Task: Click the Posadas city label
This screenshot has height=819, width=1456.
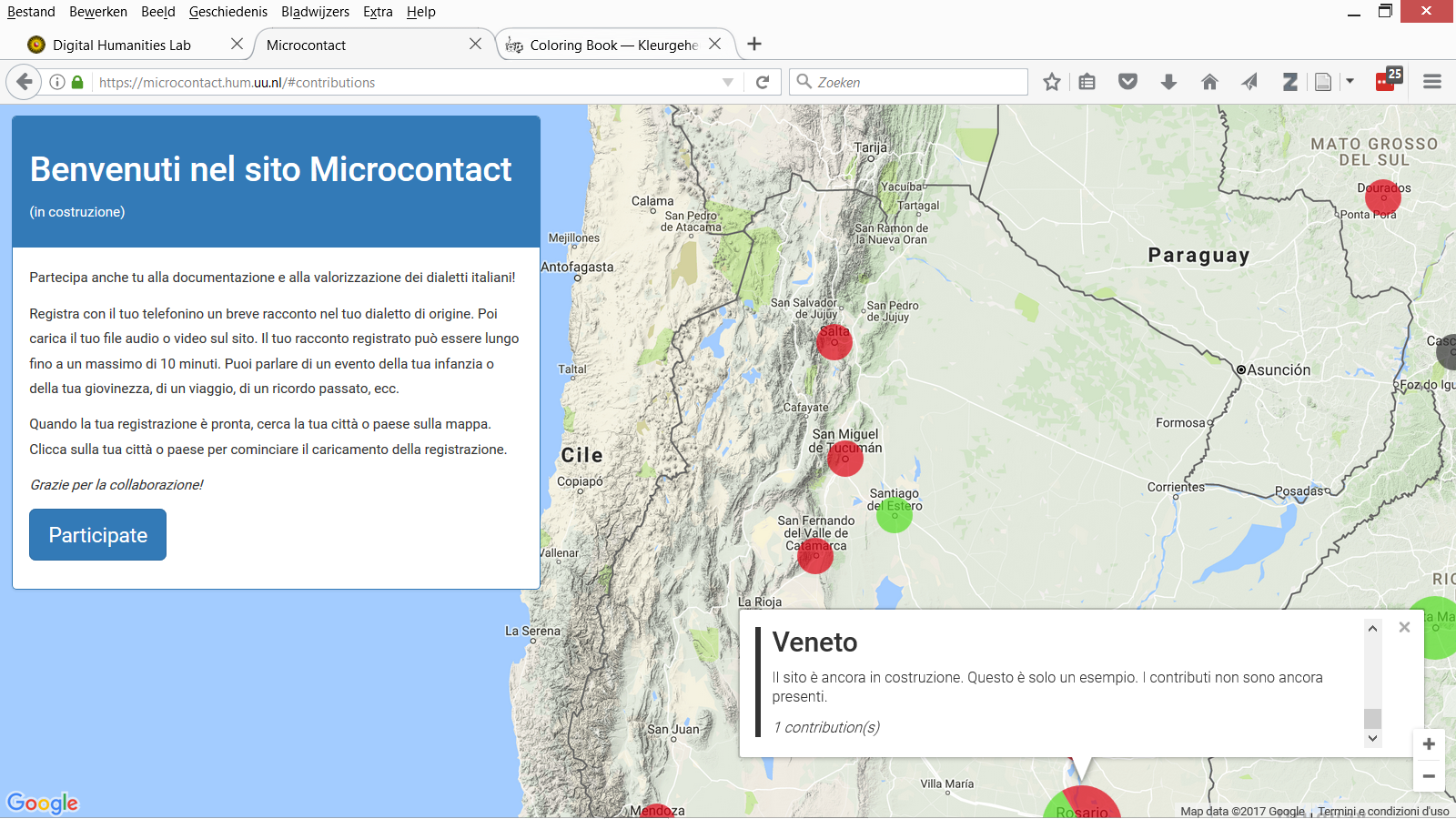Action: pyautogui.click(x=1299, y=491)
